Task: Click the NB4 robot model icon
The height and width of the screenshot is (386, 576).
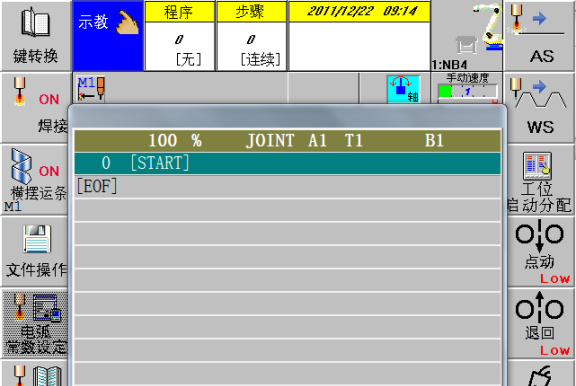Action: point(467,36)
